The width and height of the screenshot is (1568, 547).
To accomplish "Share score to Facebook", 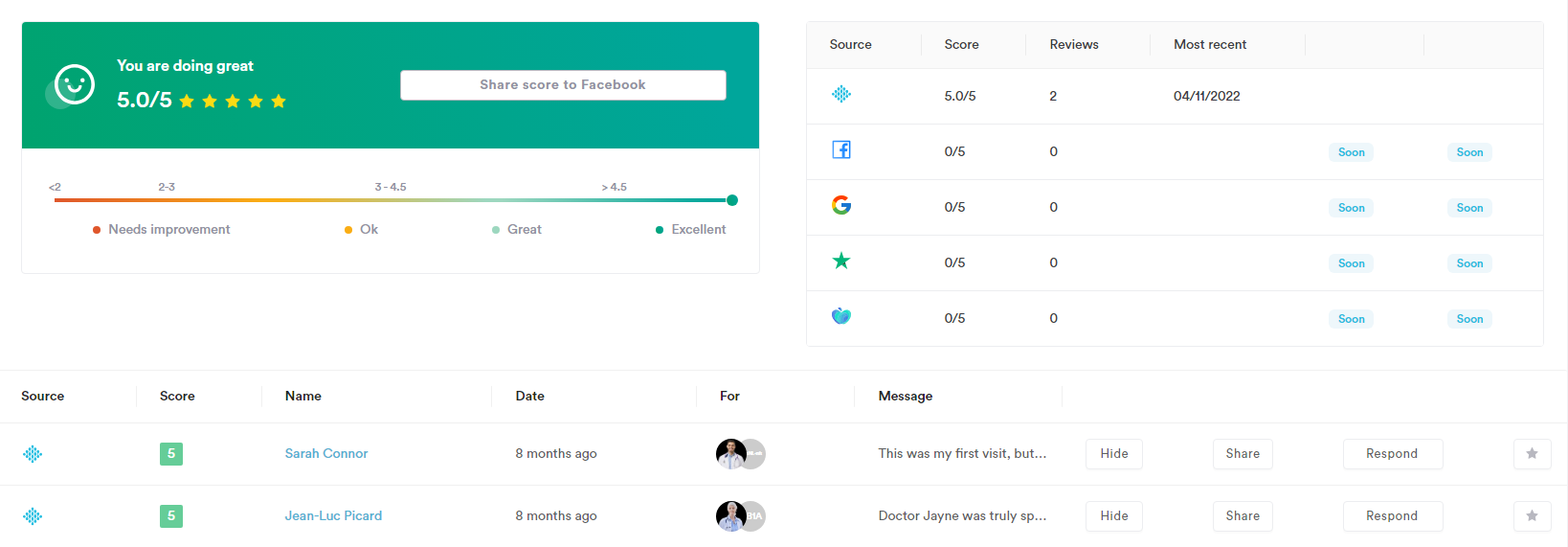I will pos(563,85).
